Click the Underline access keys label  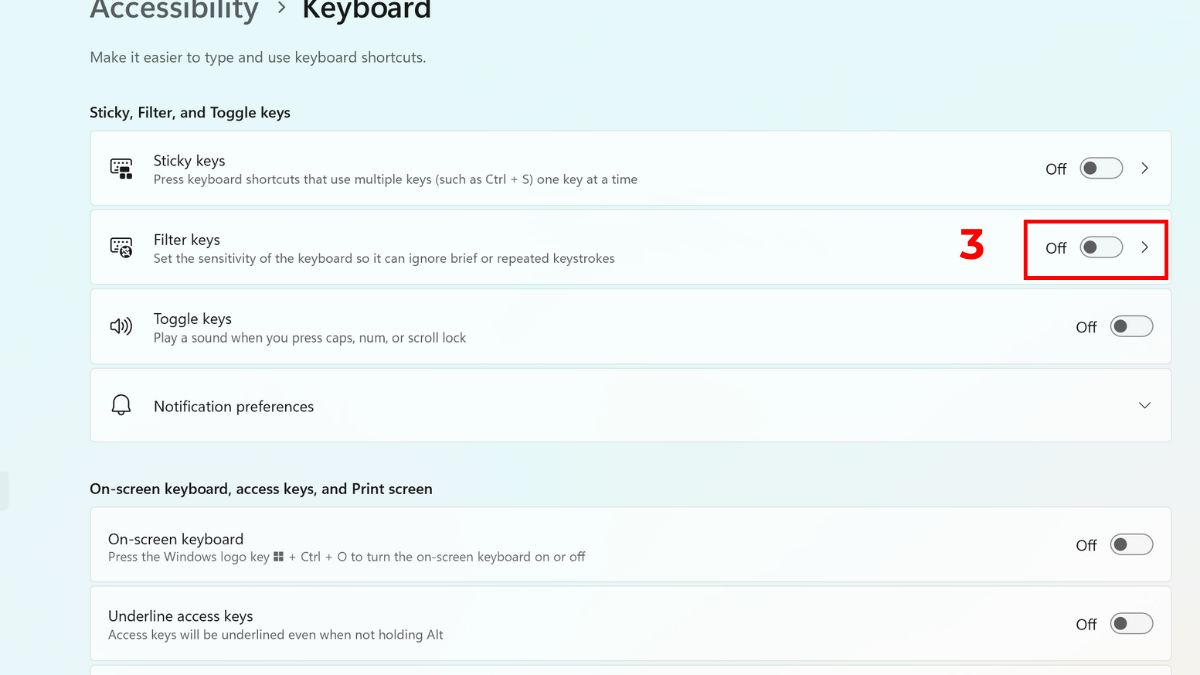pyautogui.click(x=180, y=616)
